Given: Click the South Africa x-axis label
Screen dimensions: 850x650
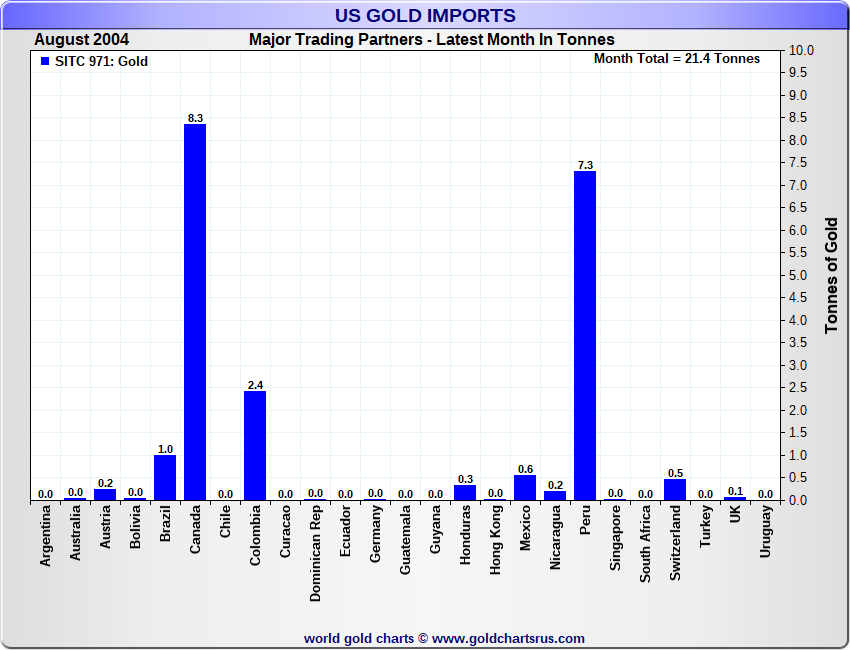Looking at the screenshot, I should click(x=645, y=546).
